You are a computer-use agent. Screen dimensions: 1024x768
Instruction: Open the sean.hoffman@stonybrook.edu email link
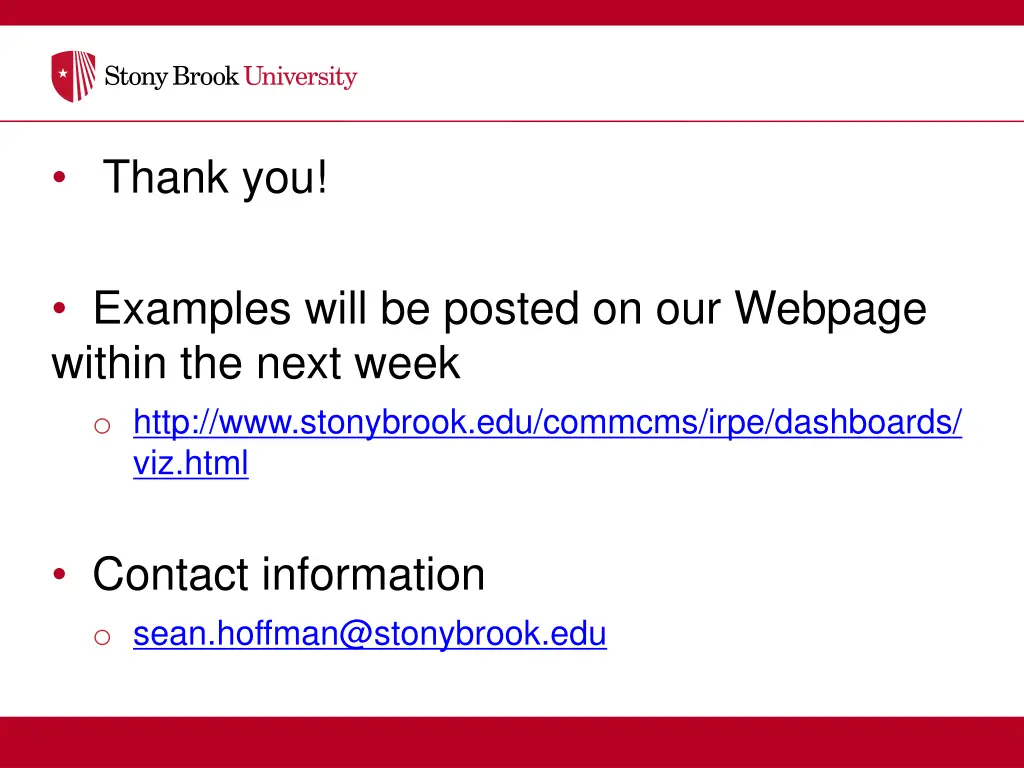370,634
